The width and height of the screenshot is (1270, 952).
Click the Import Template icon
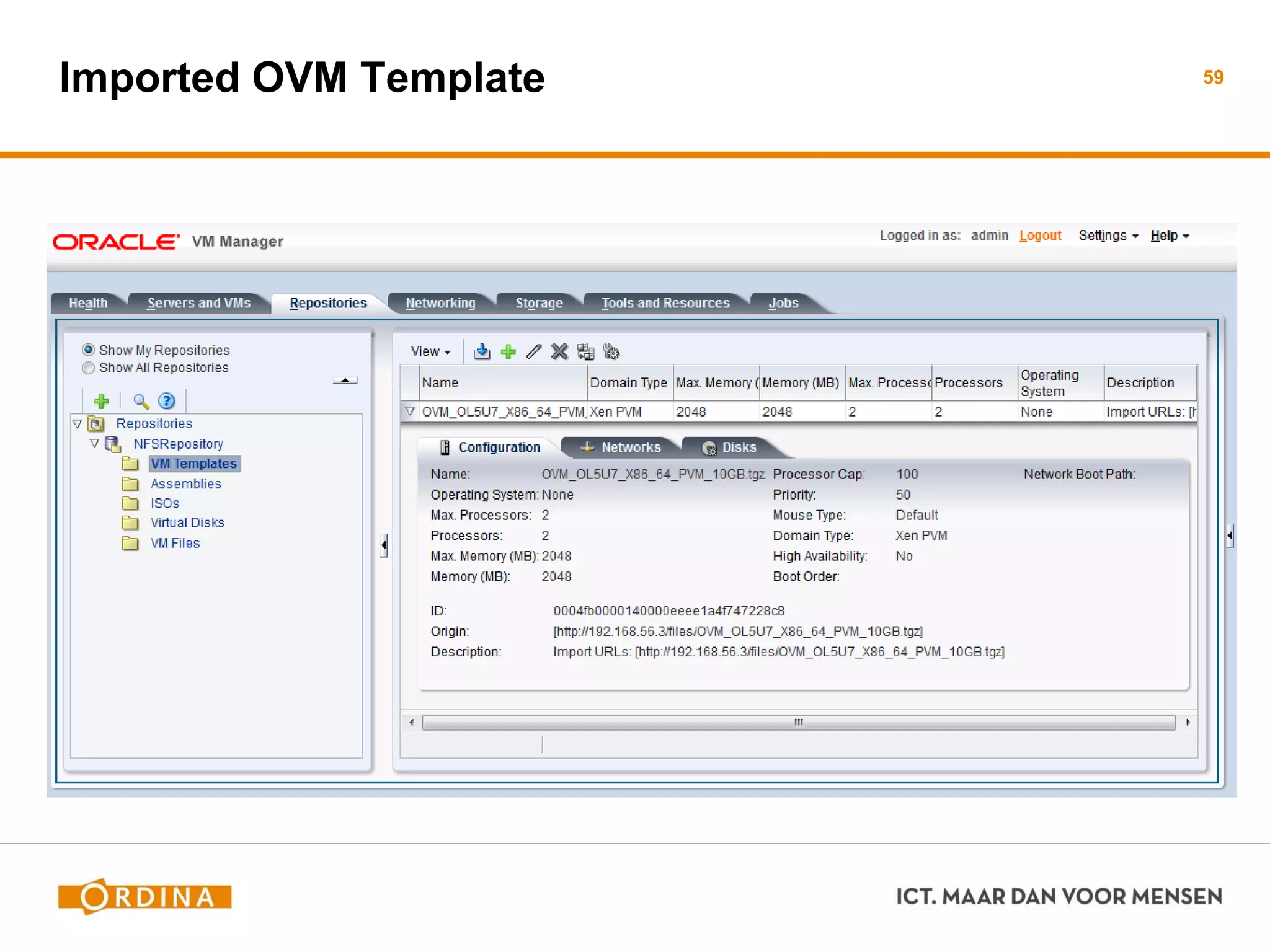(482, 352)
